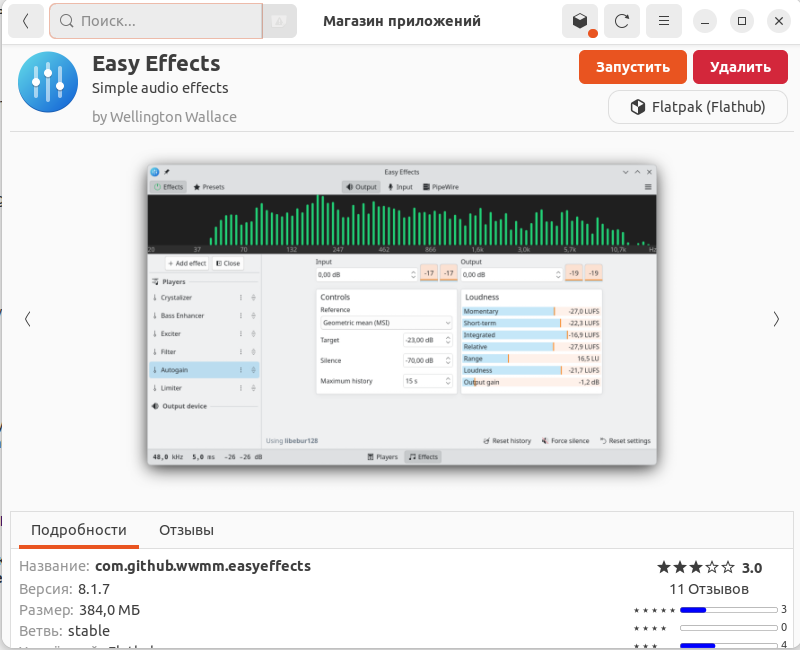Close the app store window
The width and height of the screenshot is (800, 650).
(779, 21)
